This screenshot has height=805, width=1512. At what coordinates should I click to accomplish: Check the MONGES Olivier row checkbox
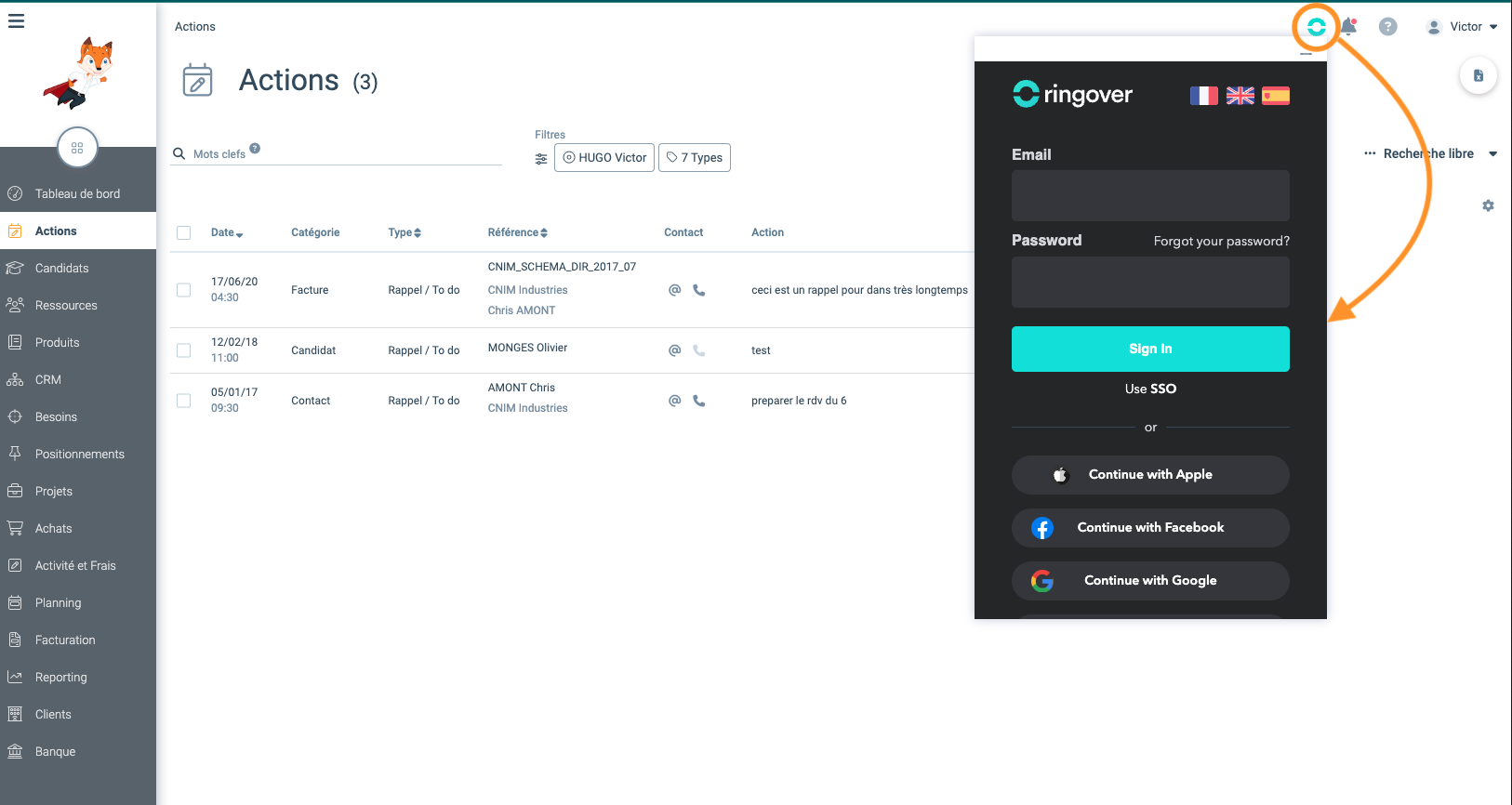click(x=184, y=350)
